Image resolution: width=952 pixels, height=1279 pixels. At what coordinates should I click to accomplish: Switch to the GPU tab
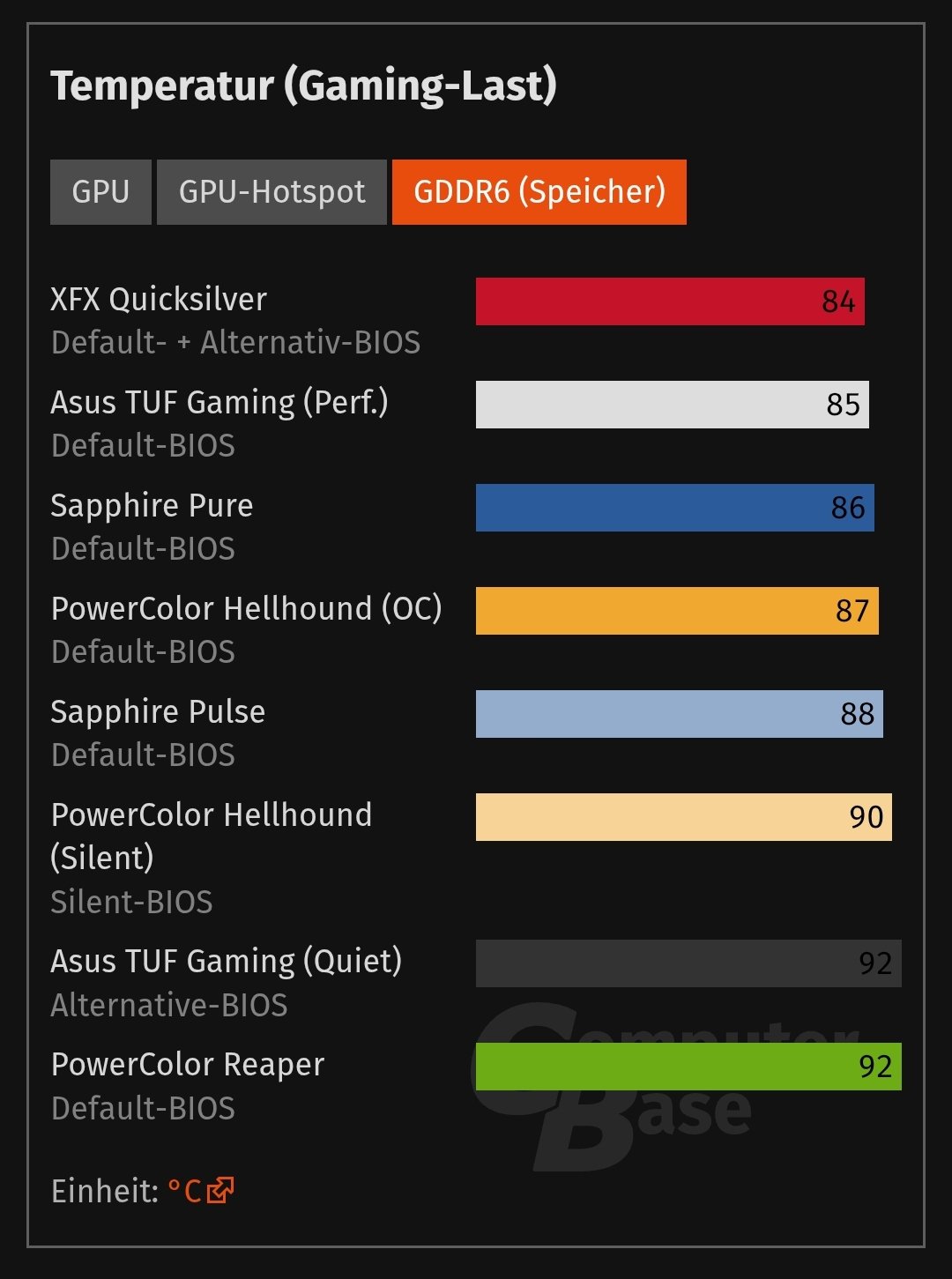pos(100,192)
